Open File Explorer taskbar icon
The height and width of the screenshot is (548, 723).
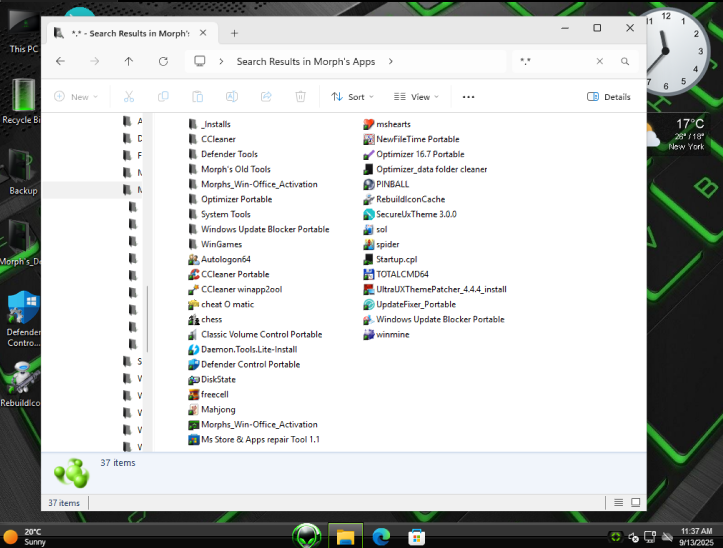pyautogui.click(x=345, y=536)
